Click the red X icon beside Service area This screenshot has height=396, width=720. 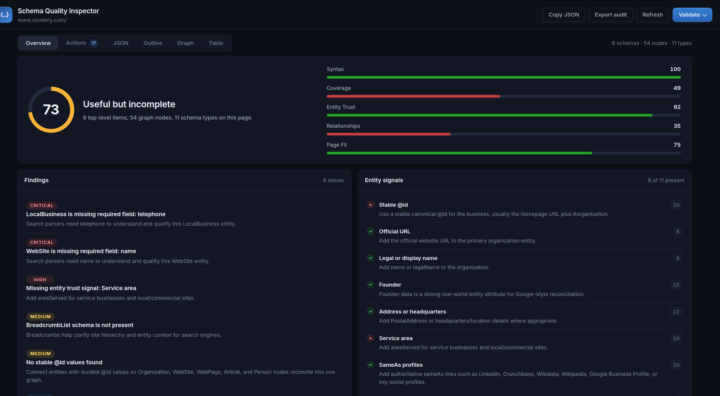[x=370, y=338]
